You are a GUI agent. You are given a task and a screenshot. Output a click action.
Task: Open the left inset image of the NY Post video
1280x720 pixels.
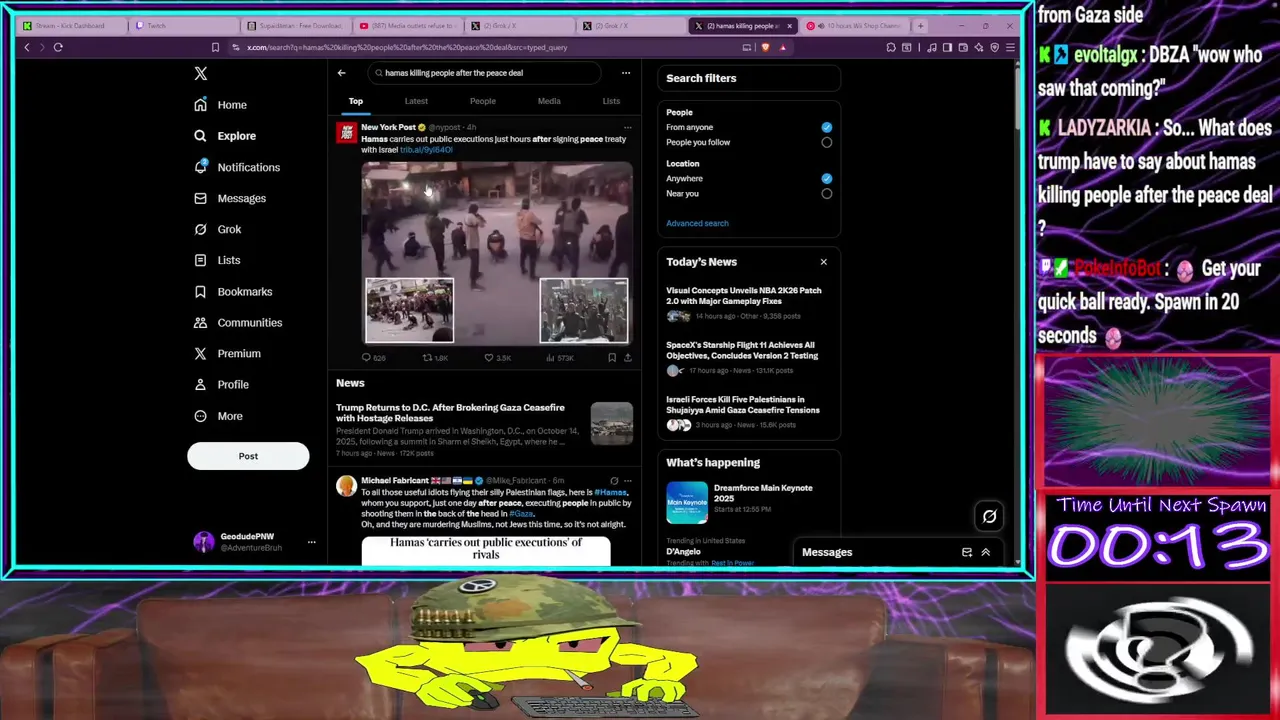[409, 311]
